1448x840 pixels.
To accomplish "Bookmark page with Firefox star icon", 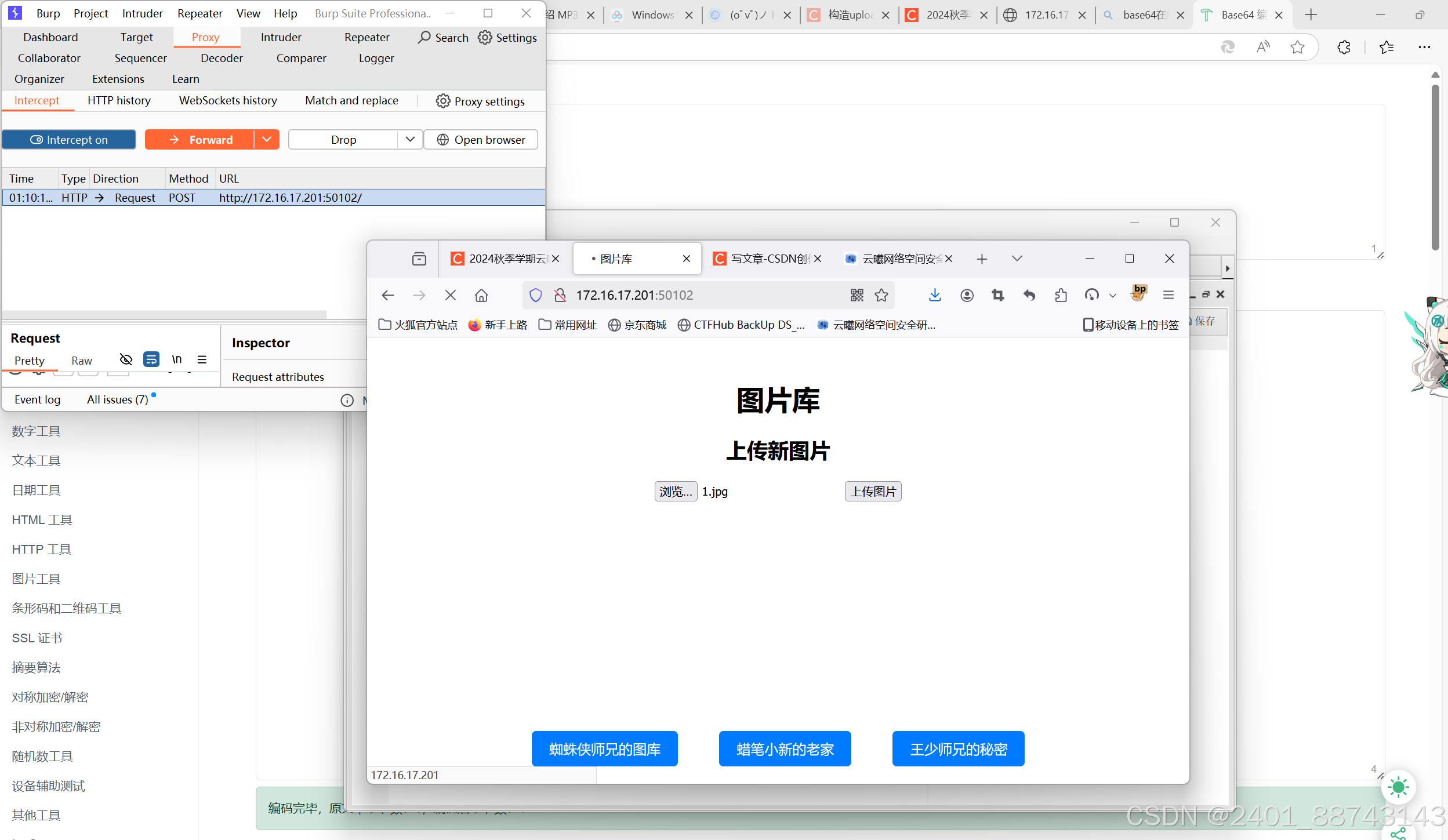I will [x=881, y=295].
